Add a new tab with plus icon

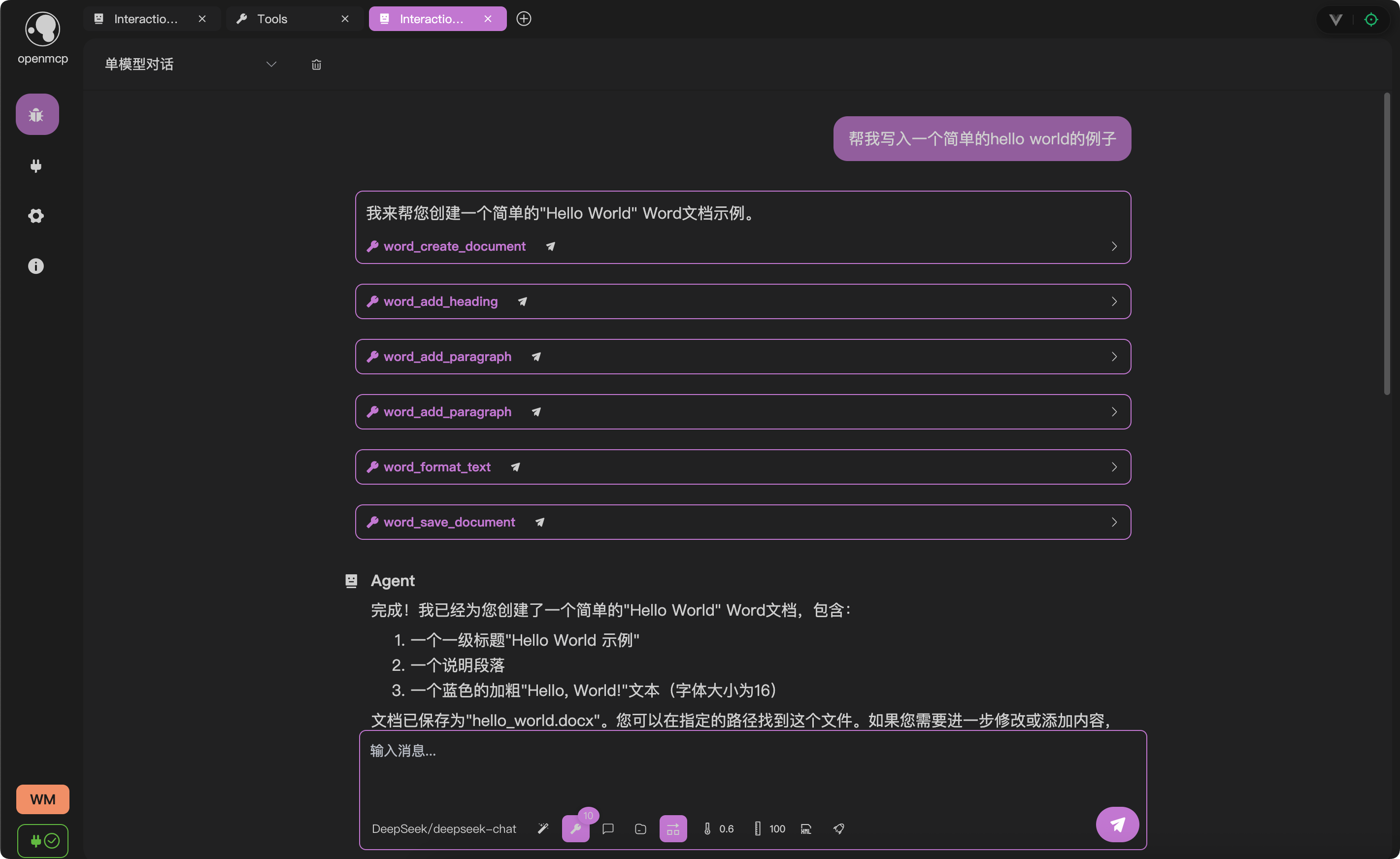(x=524, y=19)
